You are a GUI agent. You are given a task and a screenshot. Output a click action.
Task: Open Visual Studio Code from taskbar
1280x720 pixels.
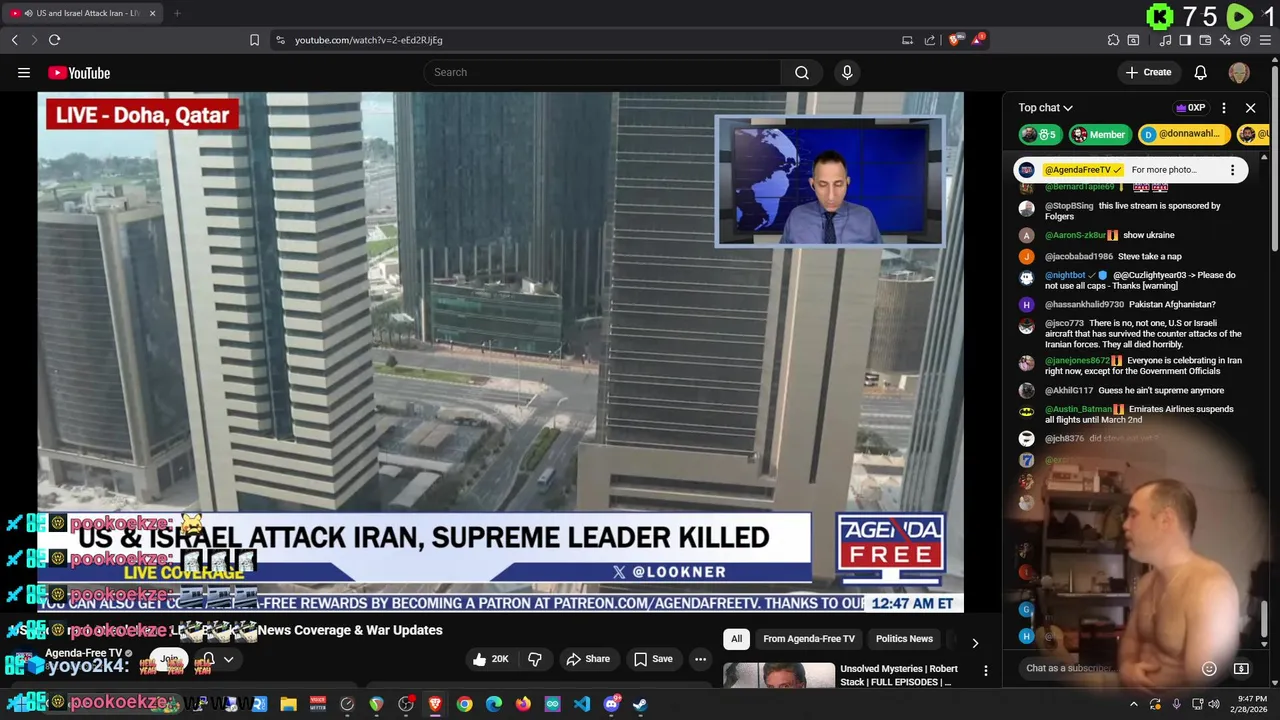(582, 704)
